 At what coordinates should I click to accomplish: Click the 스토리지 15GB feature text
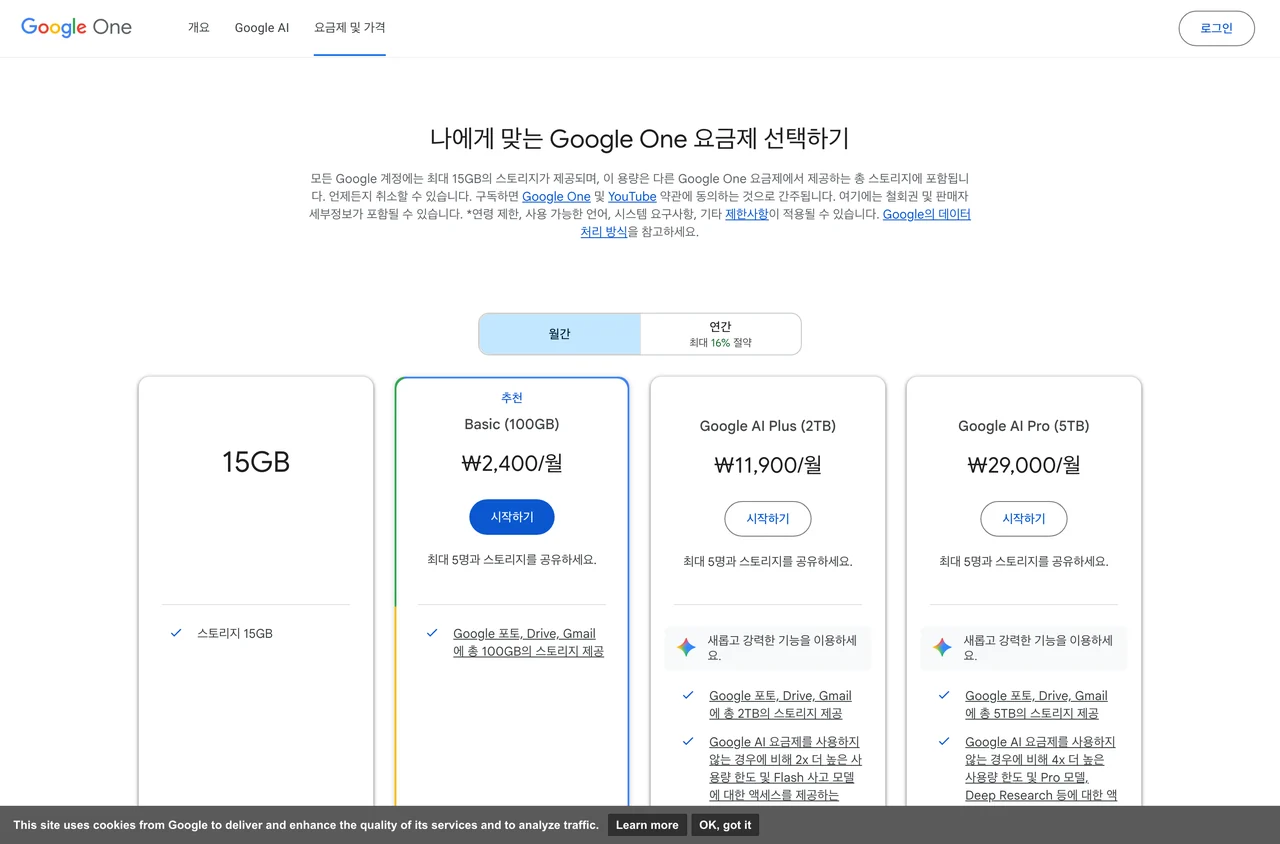[235, 633]
